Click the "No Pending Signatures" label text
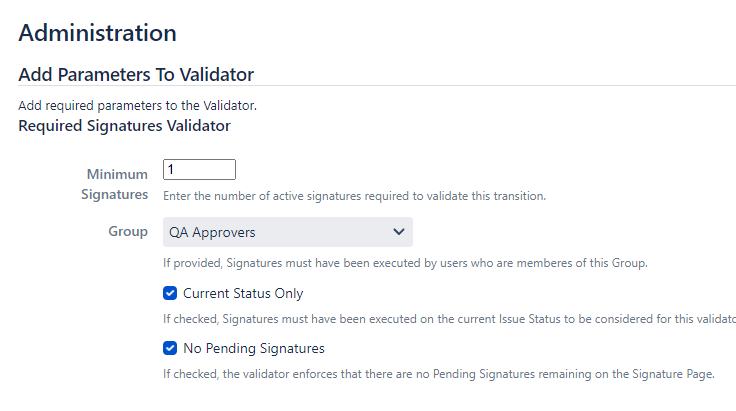This screenshot has width=736, height=411. 254,349
